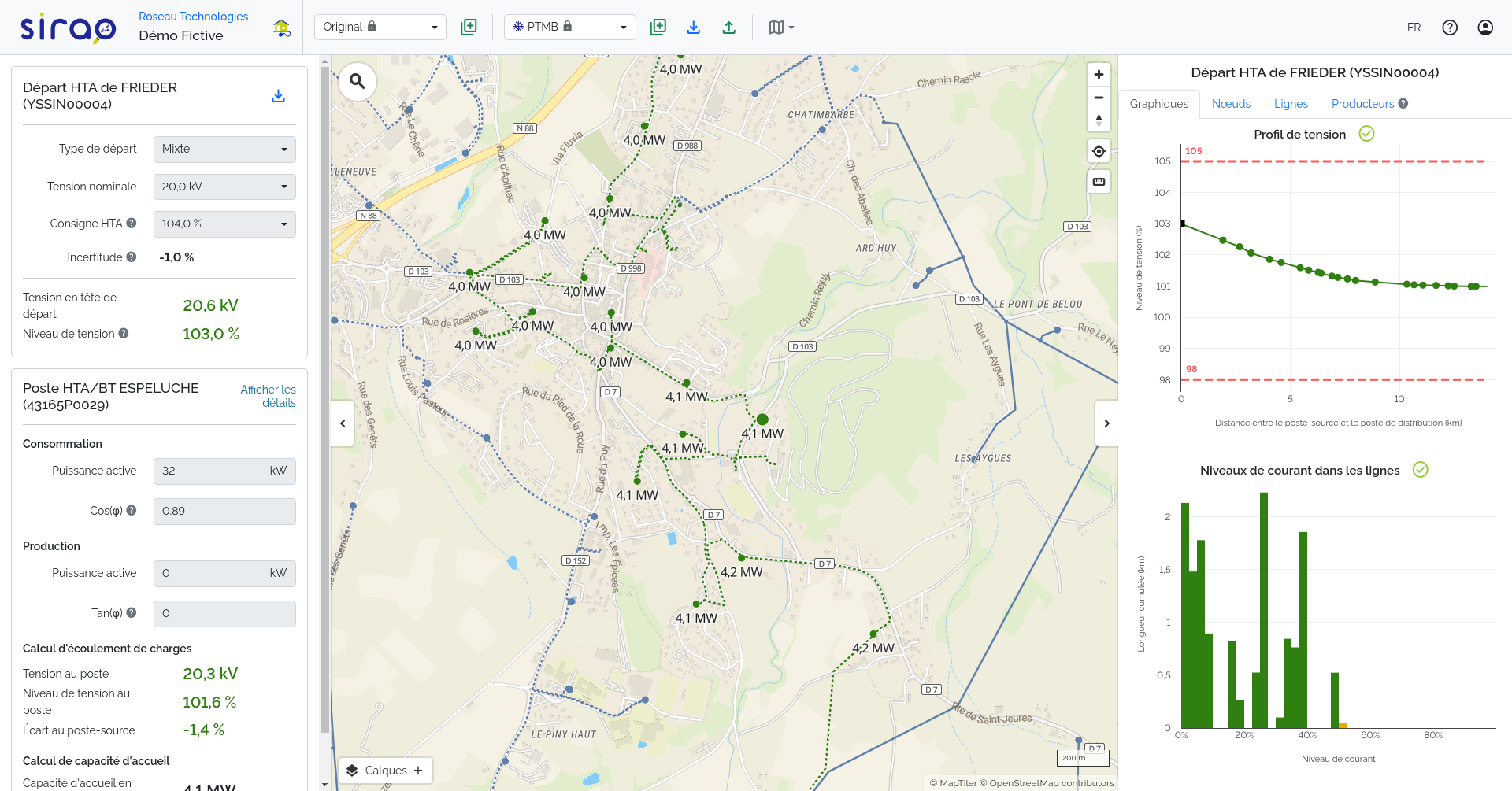Switch to Graphiques tab

click(x=1159, y=104)
